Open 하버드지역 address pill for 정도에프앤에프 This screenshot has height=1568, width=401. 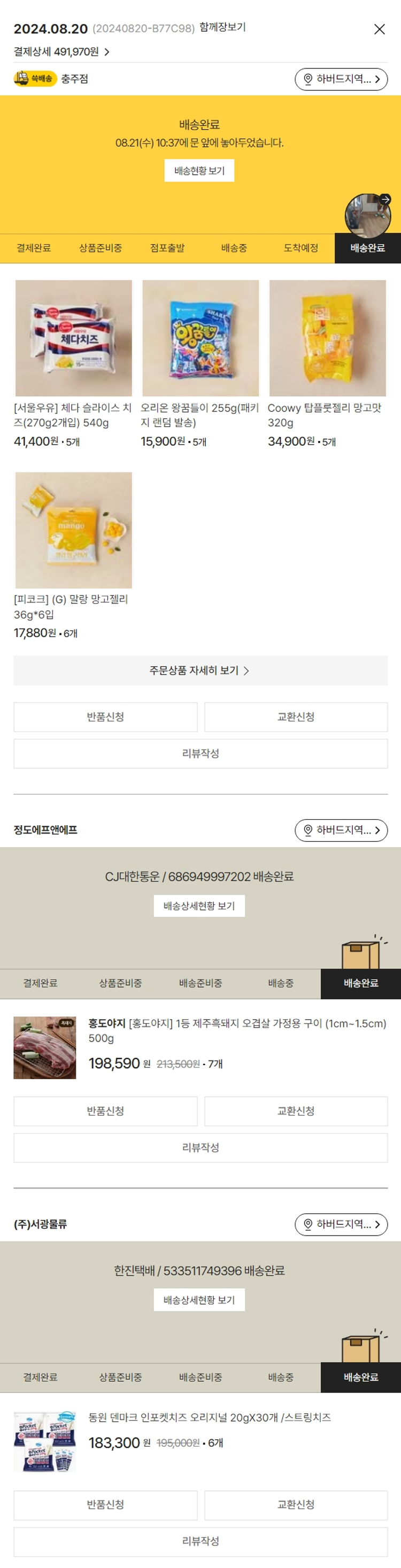pyautogui.click(x=341, y=830)
